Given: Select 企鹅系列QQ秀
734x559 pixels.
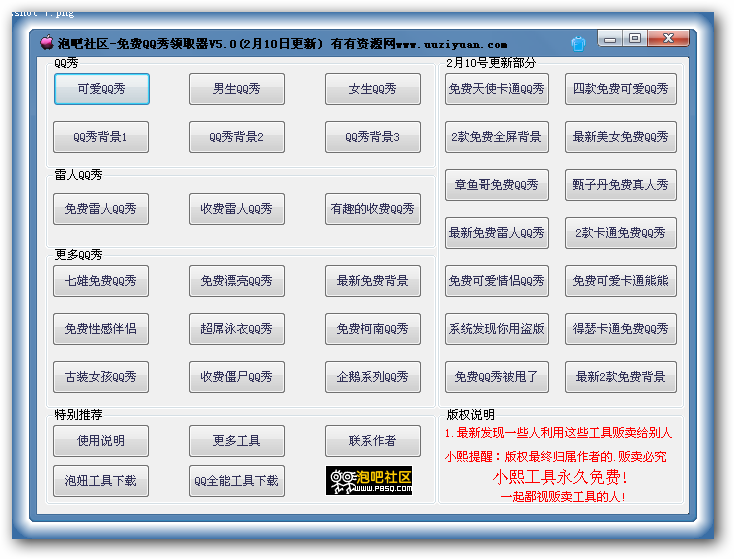Looking at the screenshot, I should point(373,377).
